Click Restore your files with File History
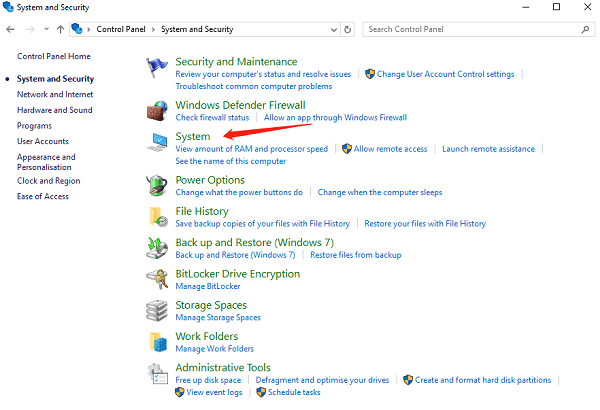600x410 pixels. click(x=425, y=224)
